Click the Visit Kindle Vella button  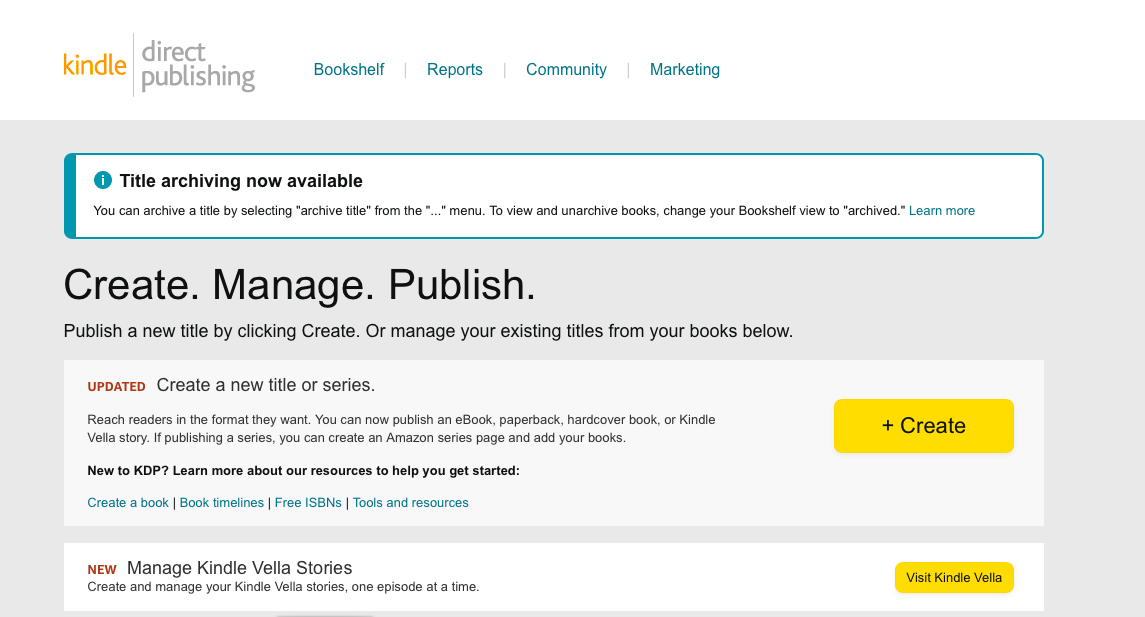click(x=954, y=578)
